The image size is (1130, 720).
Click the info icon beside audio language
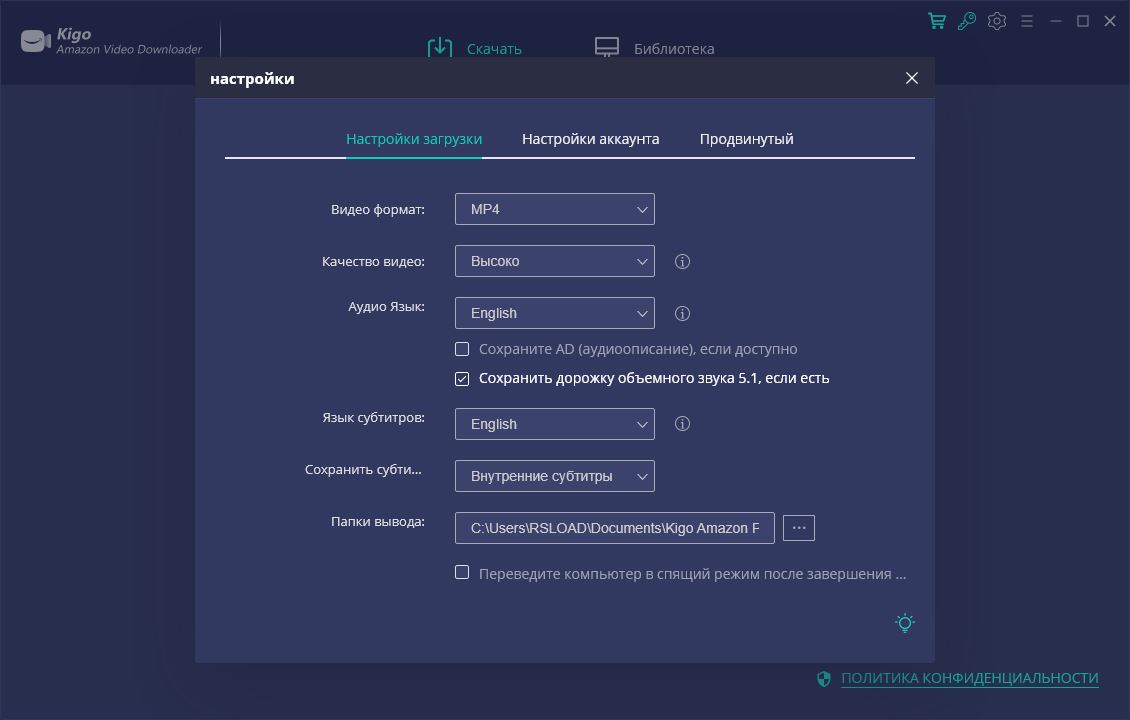pos(682,313)
